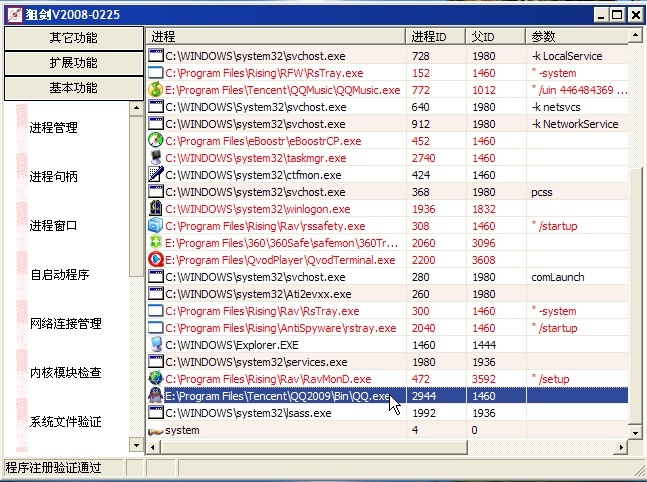Click the sidebar scroll down arrow
The image size is (647, 482).
(136, 445)
